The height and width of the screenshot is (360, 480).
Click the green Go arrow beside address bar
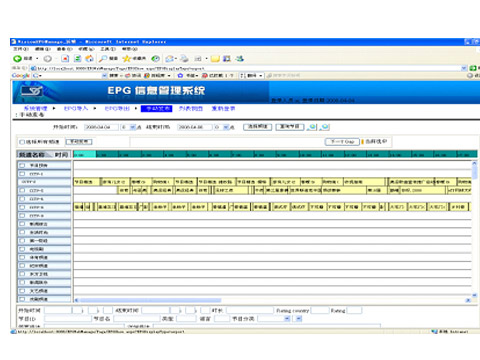pos(473,68)
